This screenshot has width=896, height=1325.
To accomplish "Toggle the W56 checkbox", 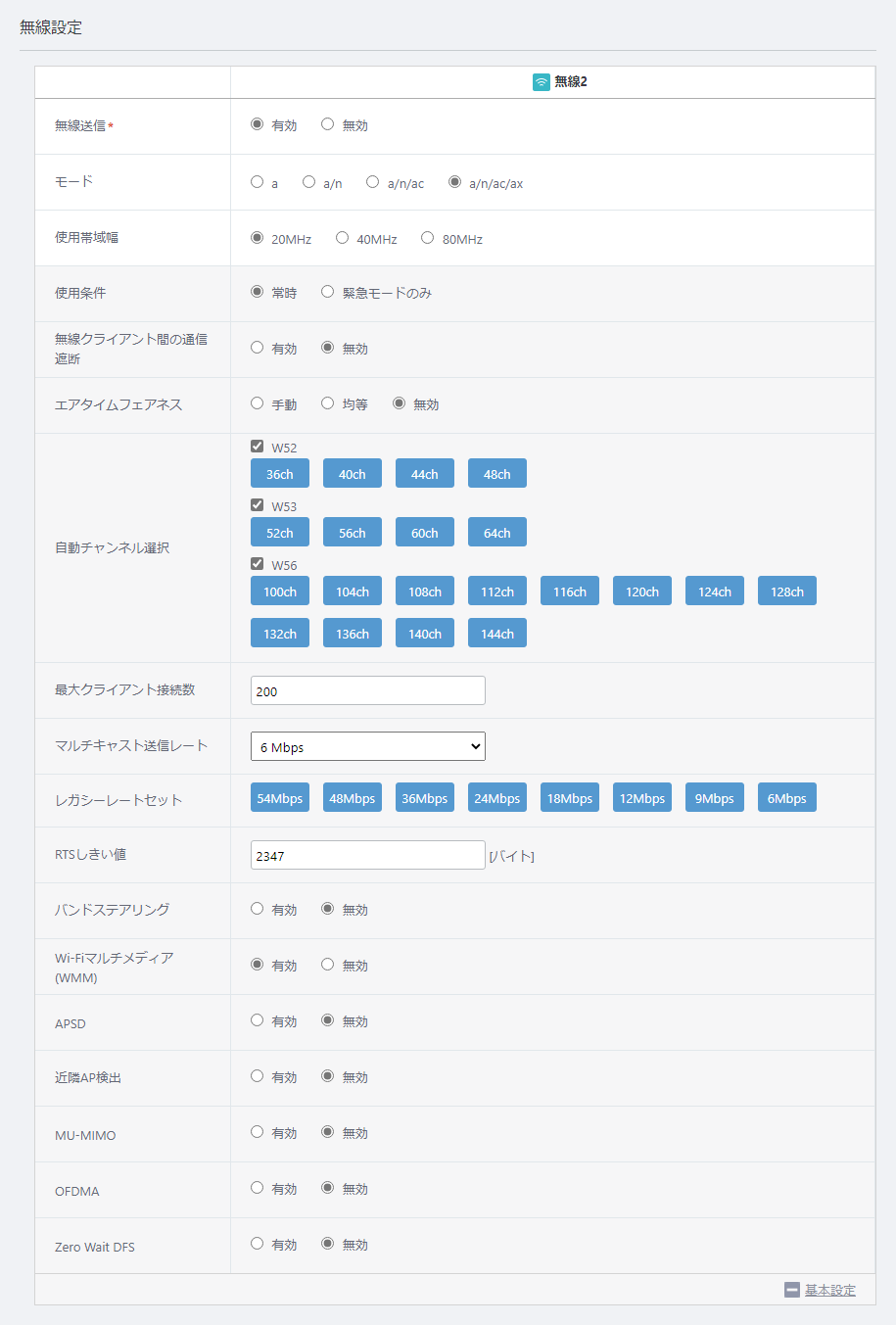I will (x=257, y=564).
